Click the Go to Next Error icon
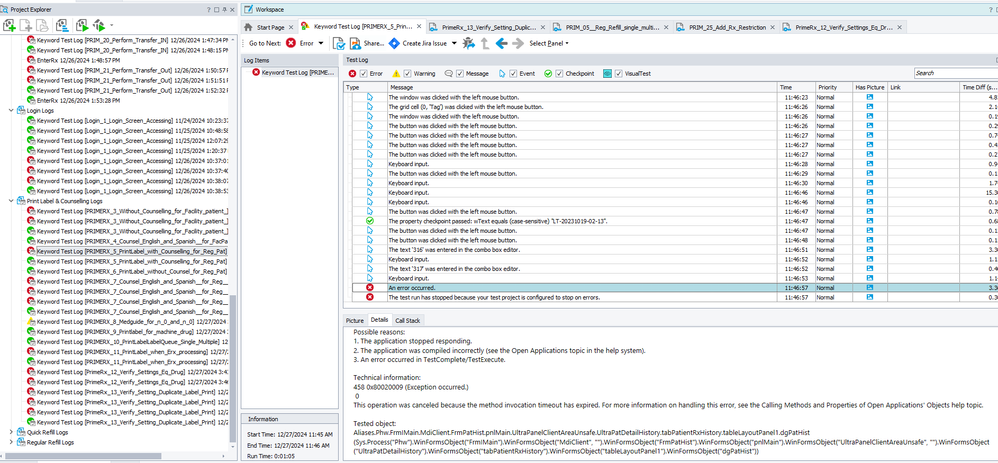This screenshot has width=998, height=463. coord(291,43)
